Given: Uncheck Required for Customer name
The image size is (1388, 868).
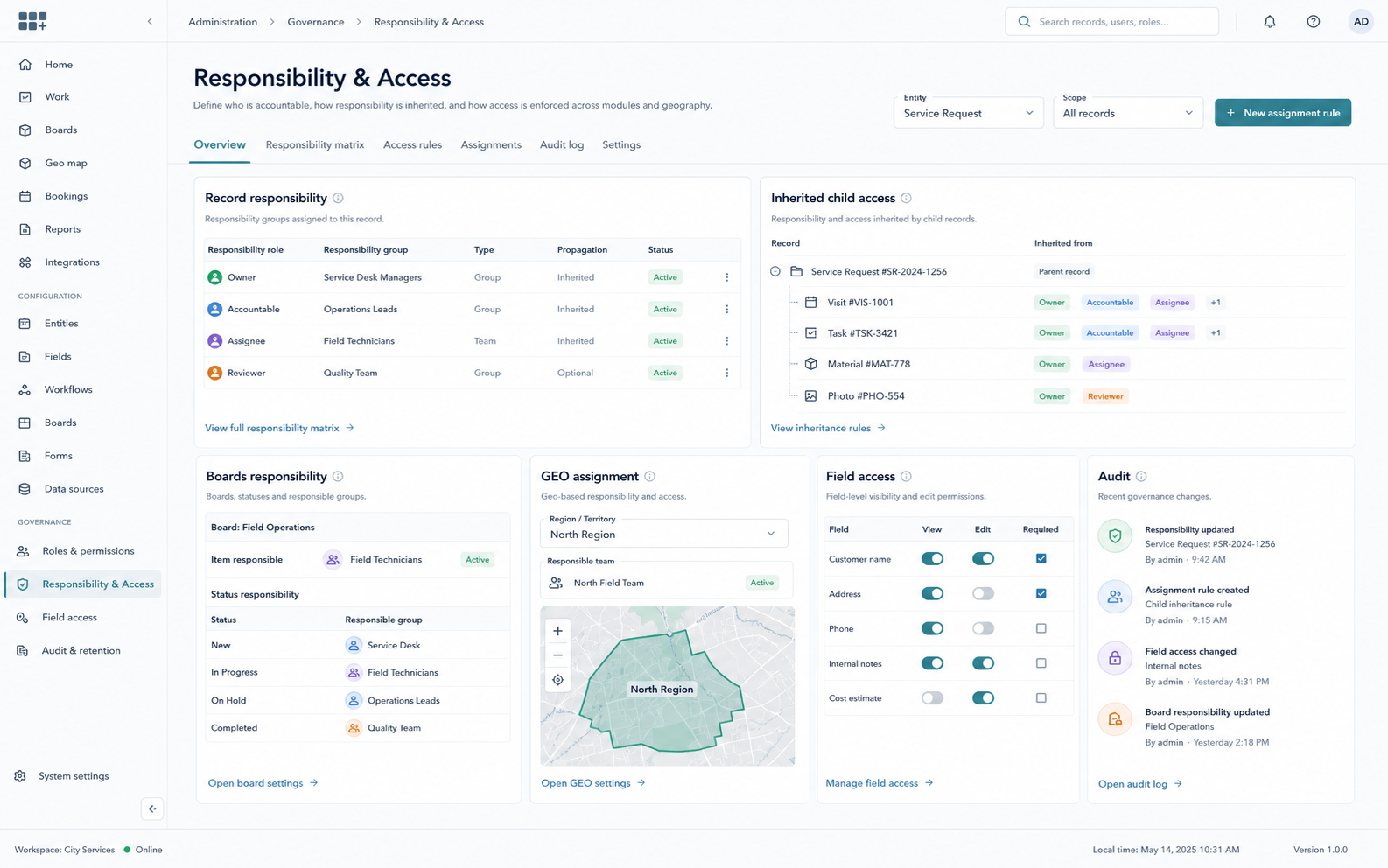Looking at the screenshot, I should click(1041, 558).
